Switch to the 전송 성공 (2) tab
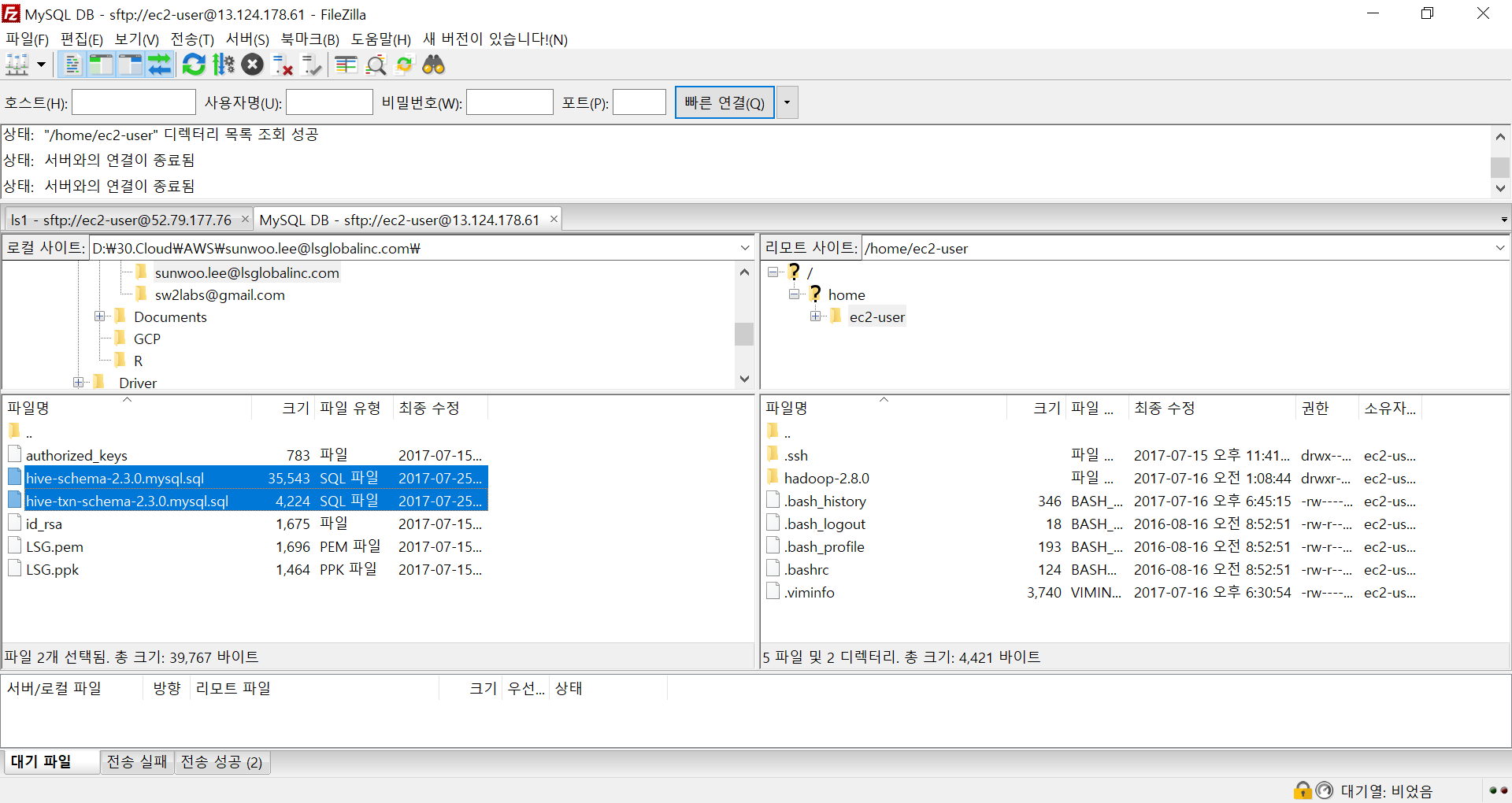1512x803 pixels. (x=222, y=762)
